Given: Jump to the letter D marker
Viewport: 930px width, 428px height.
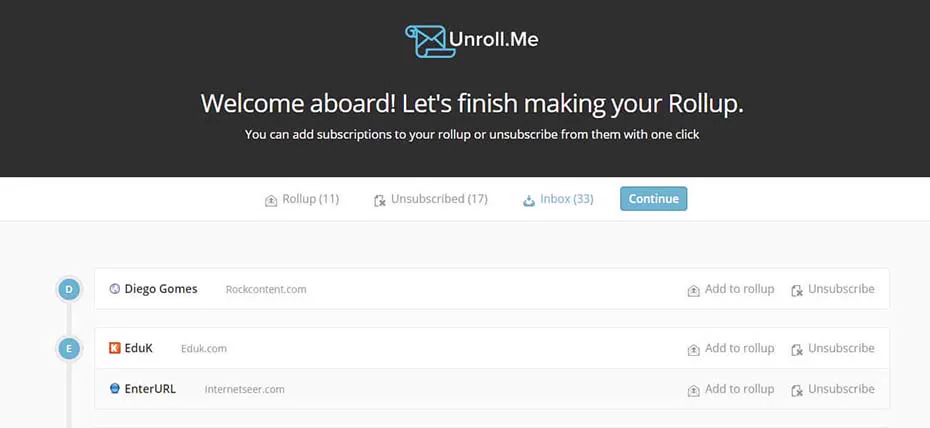Looking at the screenshot, I should (69, 289).
